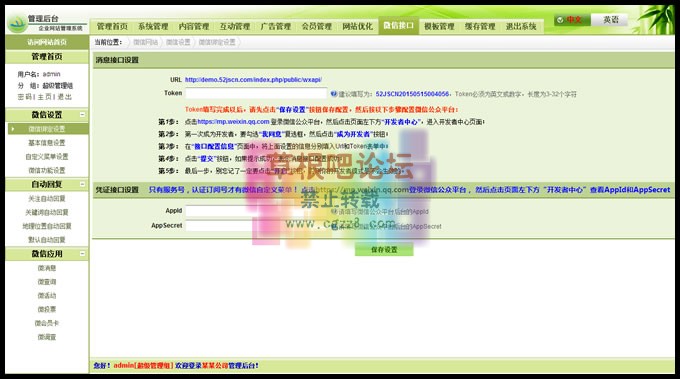Click the 消息接口设置 section header
The image size is (680, 379).
pos(117,60)
